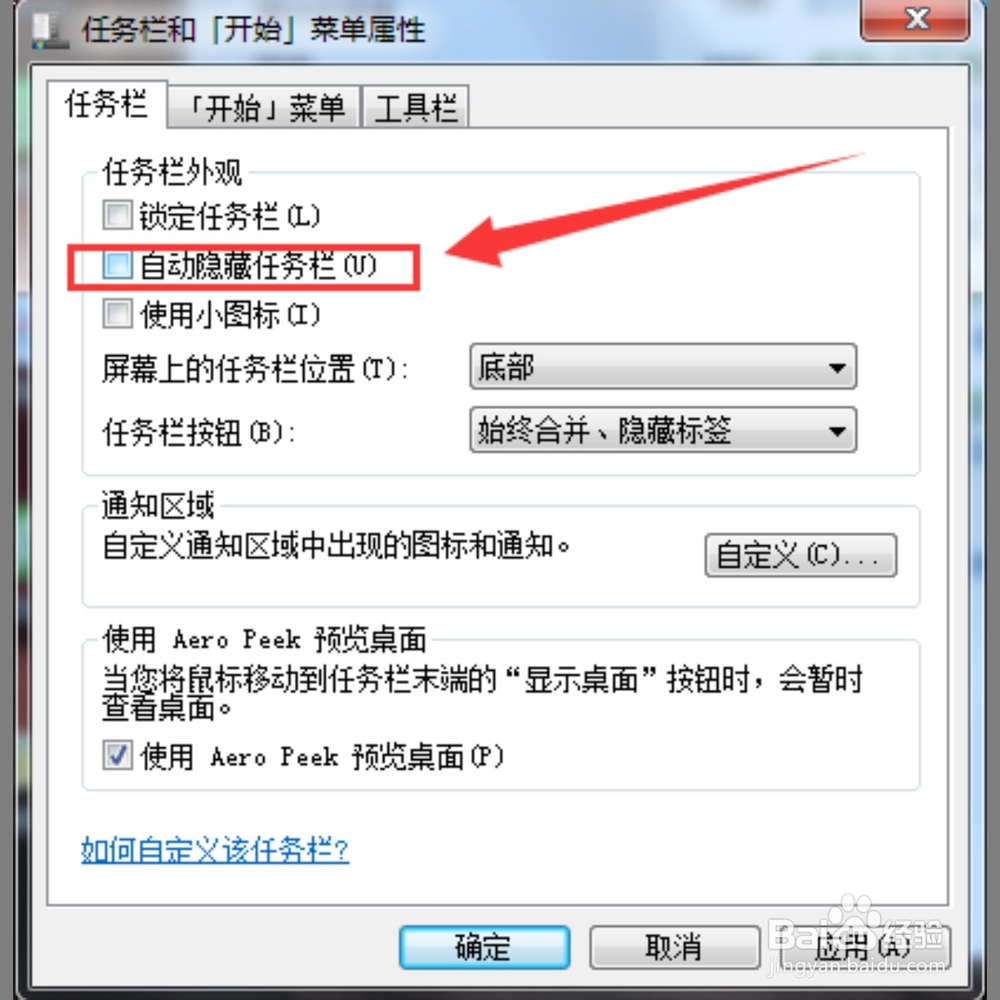Uncheck 使用 Aero Peek 预览桌面 checkbox
The image size is (1000, 1000).
[117, 756]
